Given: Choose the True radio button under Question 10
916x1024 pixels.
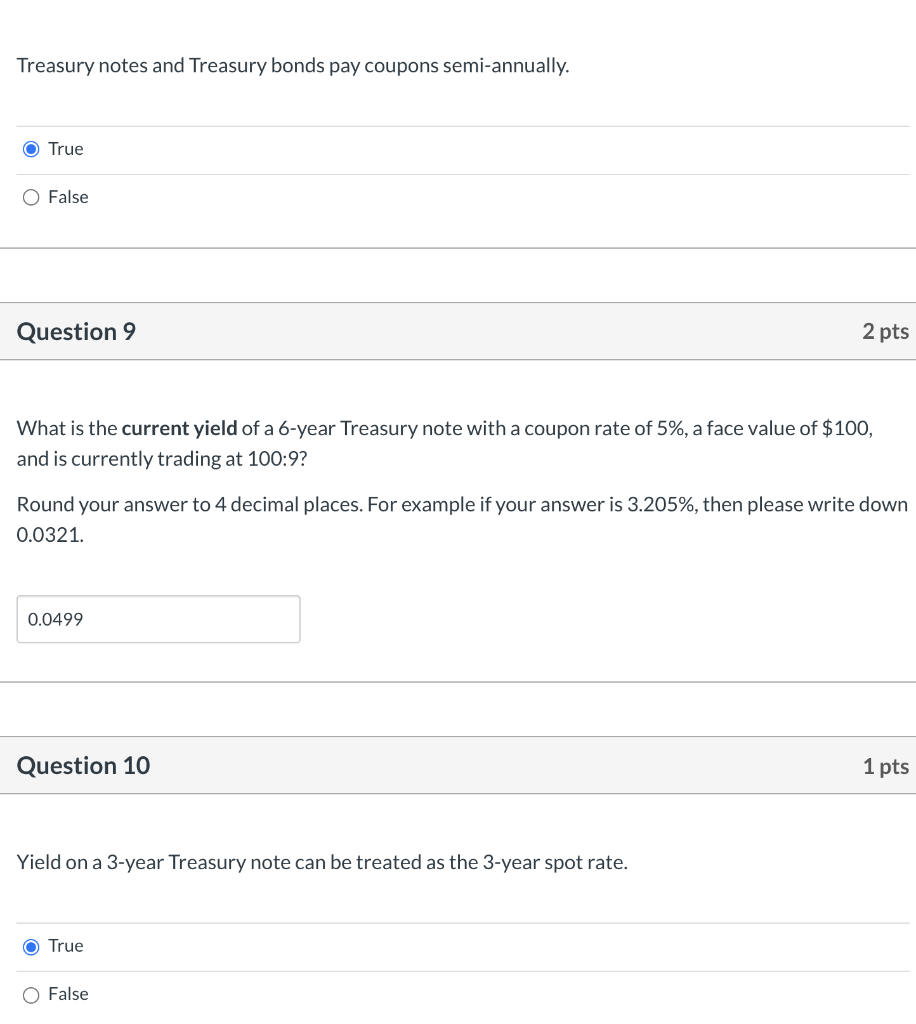Looking at the screenshot, I should click(x=31, y=945).
